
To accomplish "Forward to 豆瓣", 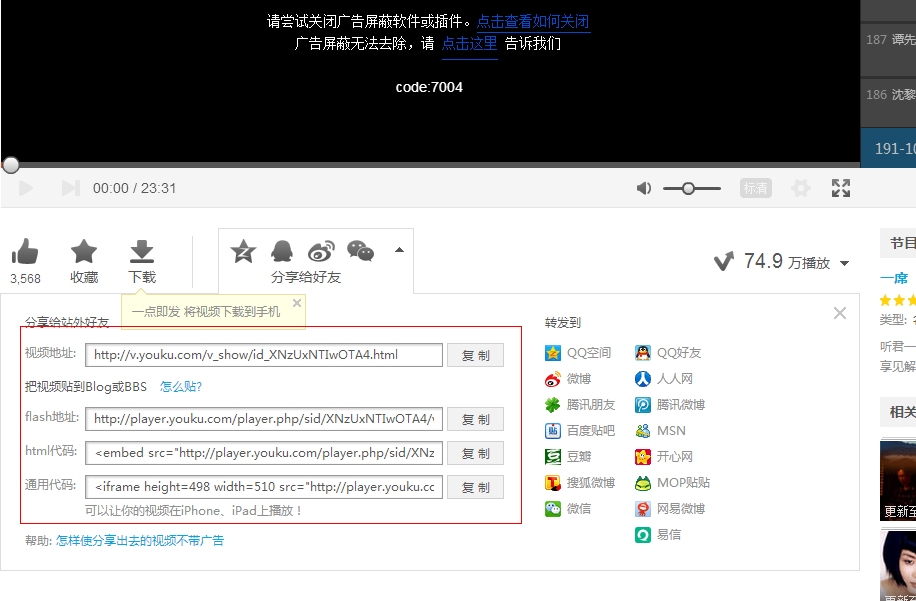I will [567, 457].
